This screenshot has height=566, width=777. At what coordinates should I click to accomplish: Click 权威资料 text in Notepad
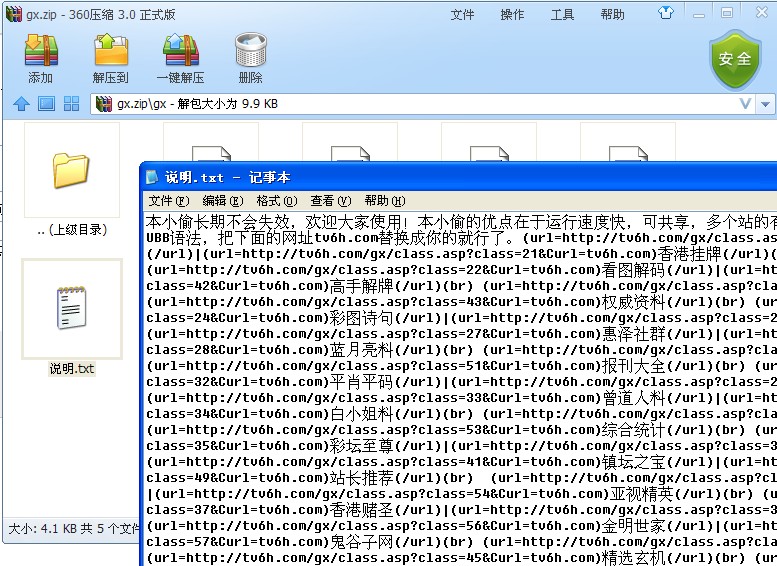click(633, 302)
